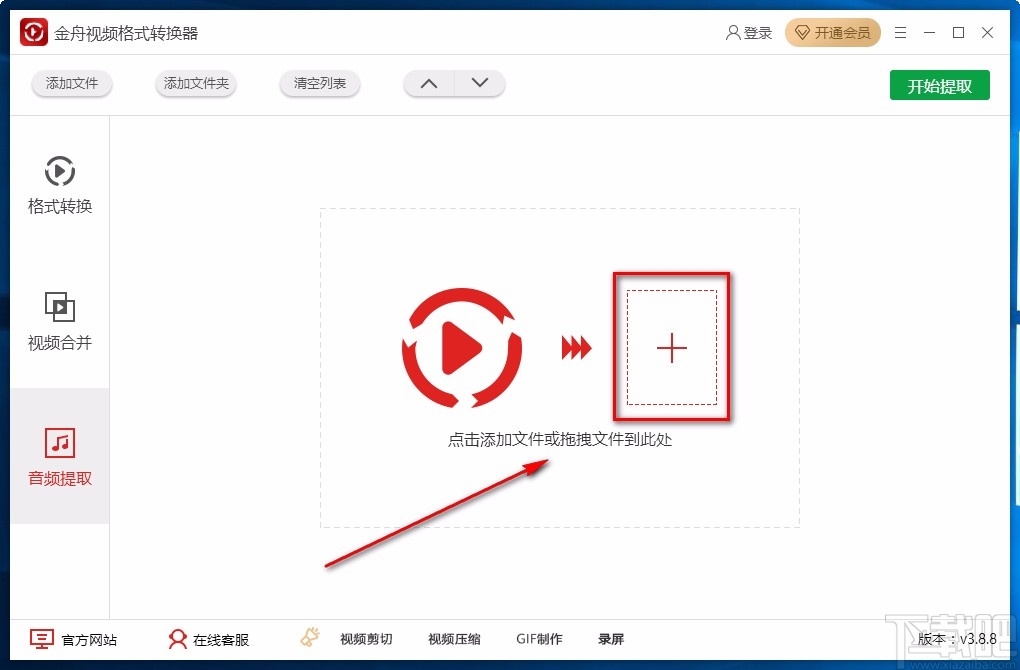1020x670 pixels.
Task: Open the 视频压缩 tool
Action: click(x=453, y=638)
